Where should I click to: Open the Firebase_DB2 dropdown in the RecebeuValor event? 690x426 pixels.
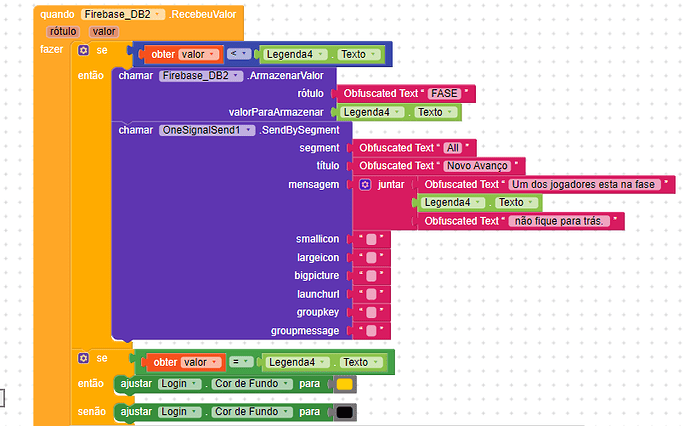coord(123,15)
